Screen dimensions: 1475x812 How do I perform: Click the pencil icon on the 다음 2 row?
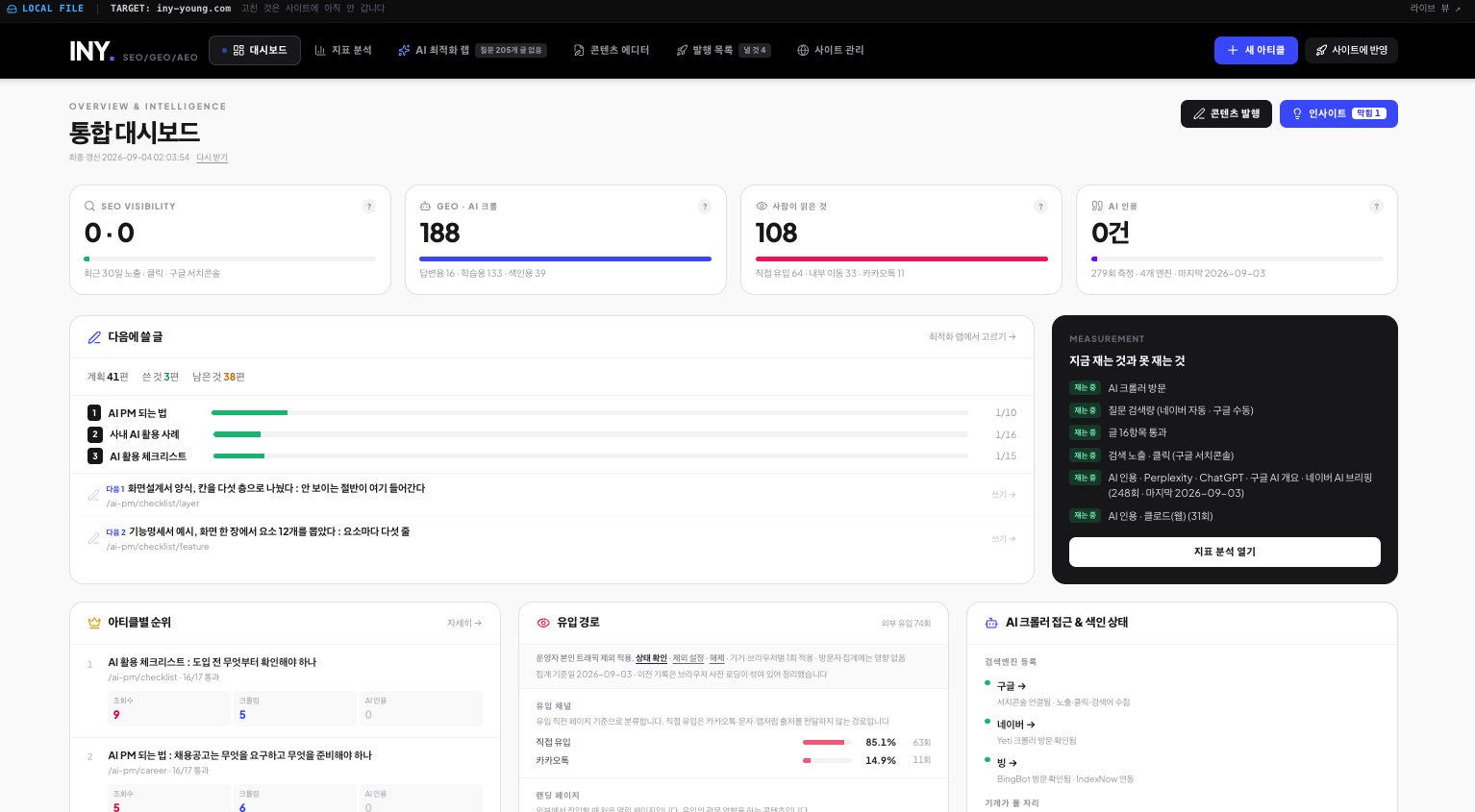[x=93, y=539]
